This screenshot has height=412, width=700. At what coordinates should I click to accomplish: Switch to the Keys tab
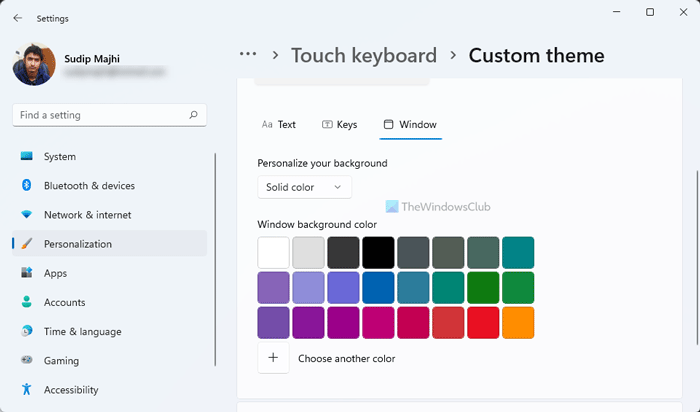pos(339,125)
